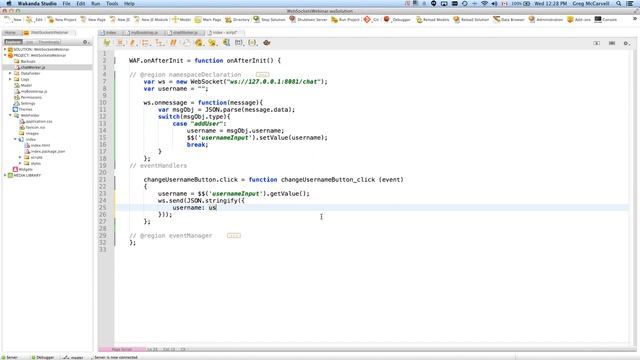This screenshot has width=640, height=360.
Task: Create a New Project from toolbar
Action: point(62,20)
